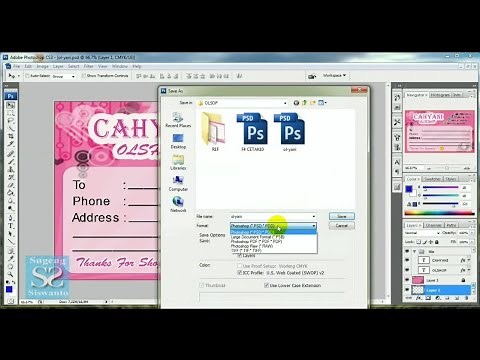
Task: Select the Move tool in toolbox
Action: 10,105
